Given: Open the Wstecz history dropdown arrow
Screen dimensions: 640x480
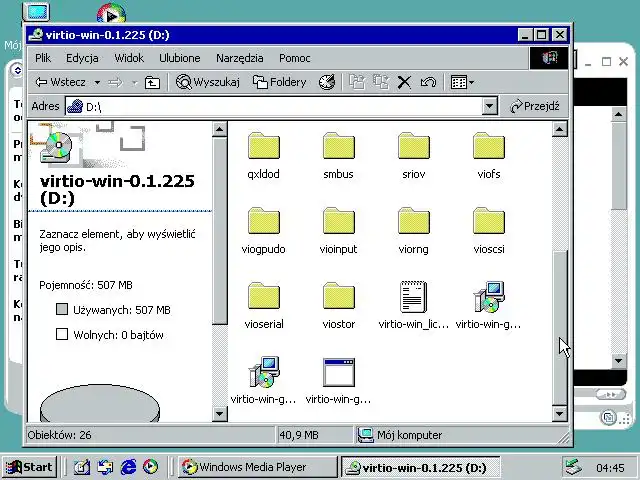Looking at the screenshot, I should tap(97, 82).
